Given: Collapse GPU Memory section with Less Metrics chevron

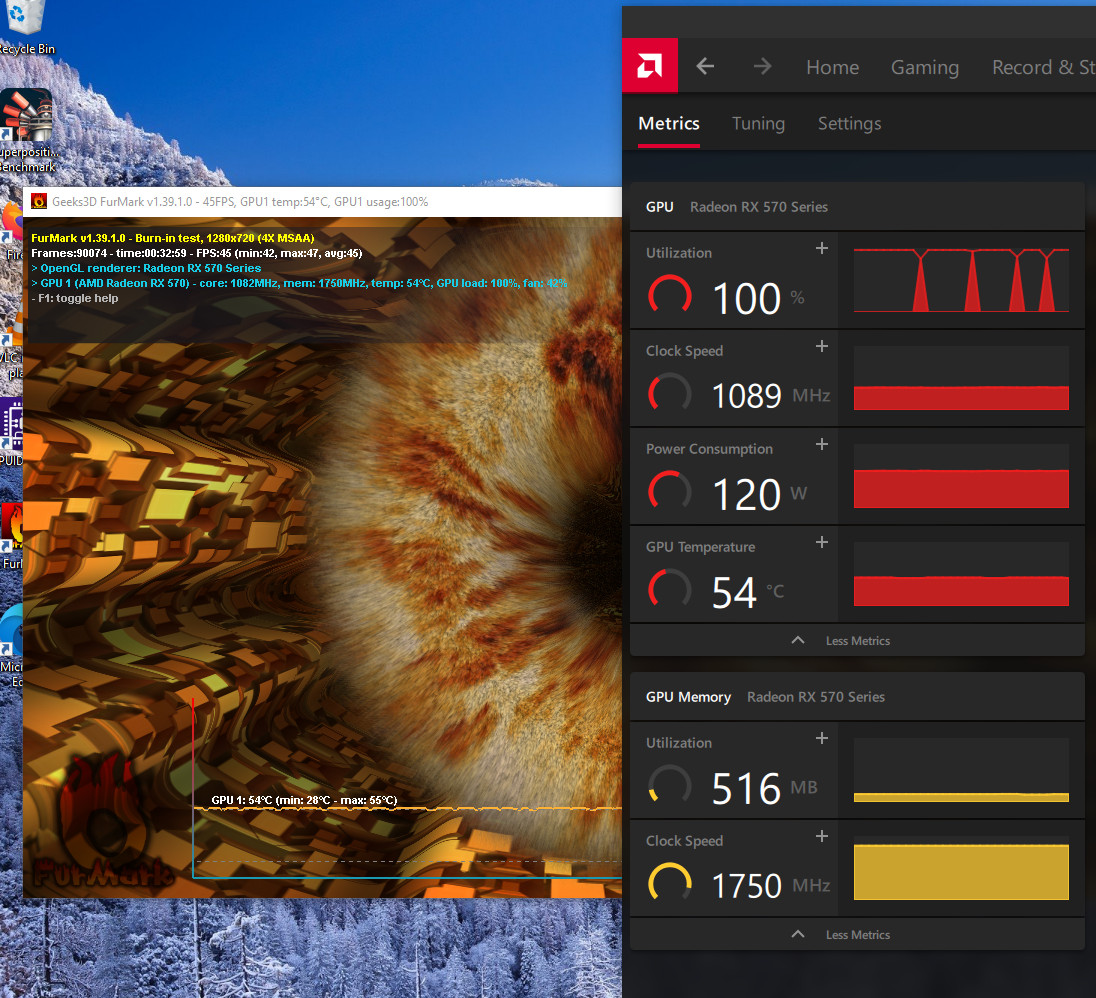Looking at the screenshot, I should point(798,934).
